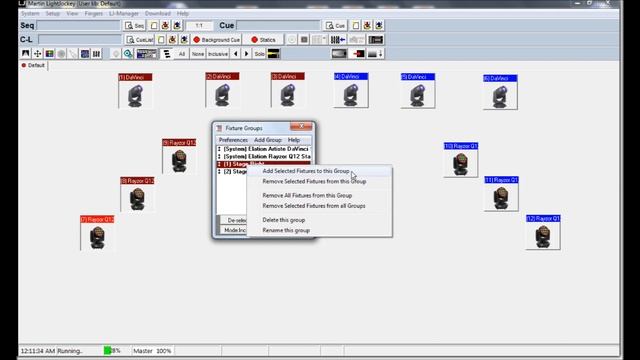Click the All fixture selection button
Image resolution: width=640 pixels, height=360 pixels.
point(182,54)
